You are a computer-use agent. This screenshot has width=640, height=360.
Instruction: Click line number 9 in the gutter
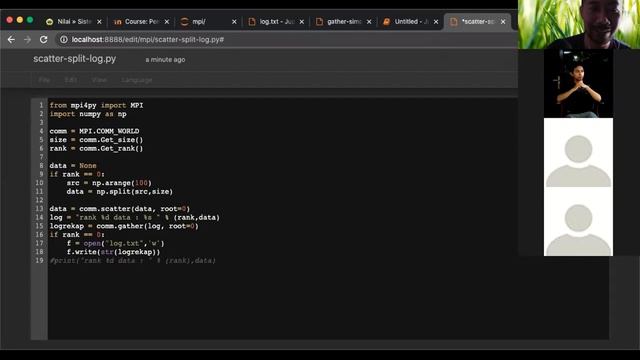(x=41, y=174)
